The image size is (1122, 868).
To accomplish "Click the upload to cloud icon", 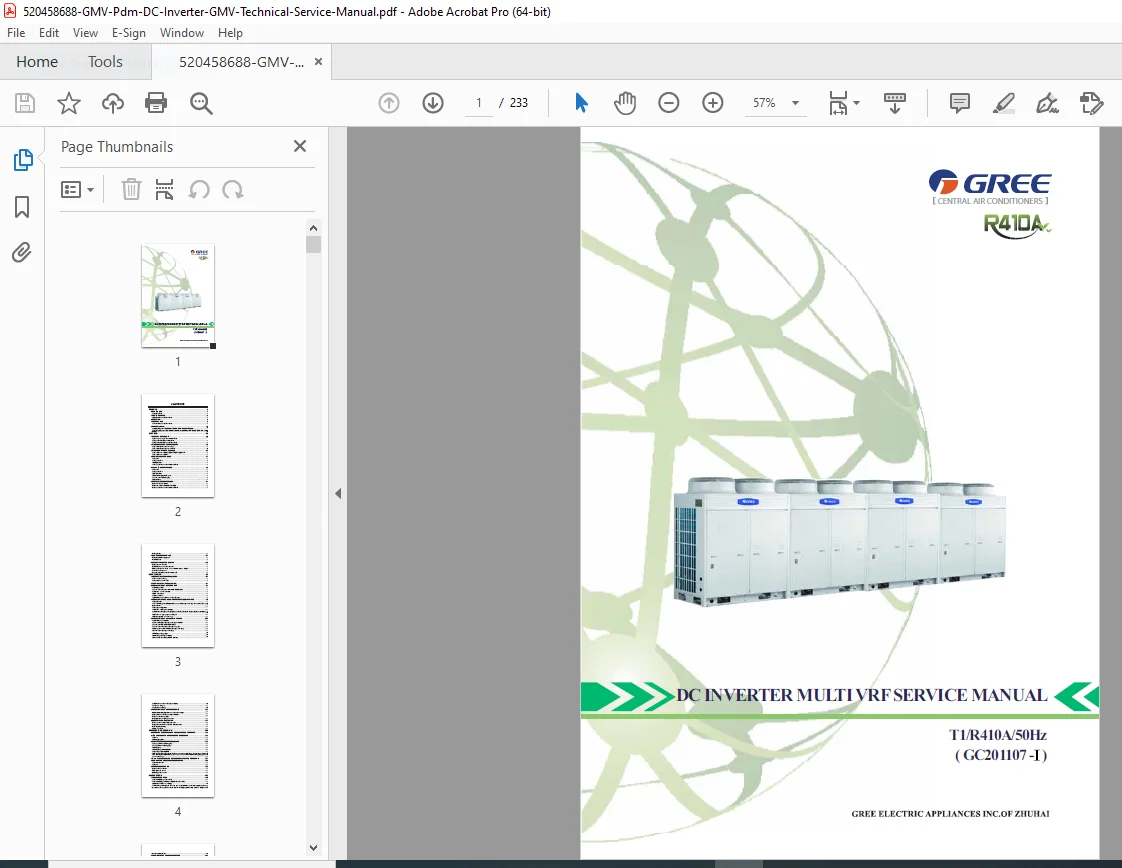I will tap(112, 103).
